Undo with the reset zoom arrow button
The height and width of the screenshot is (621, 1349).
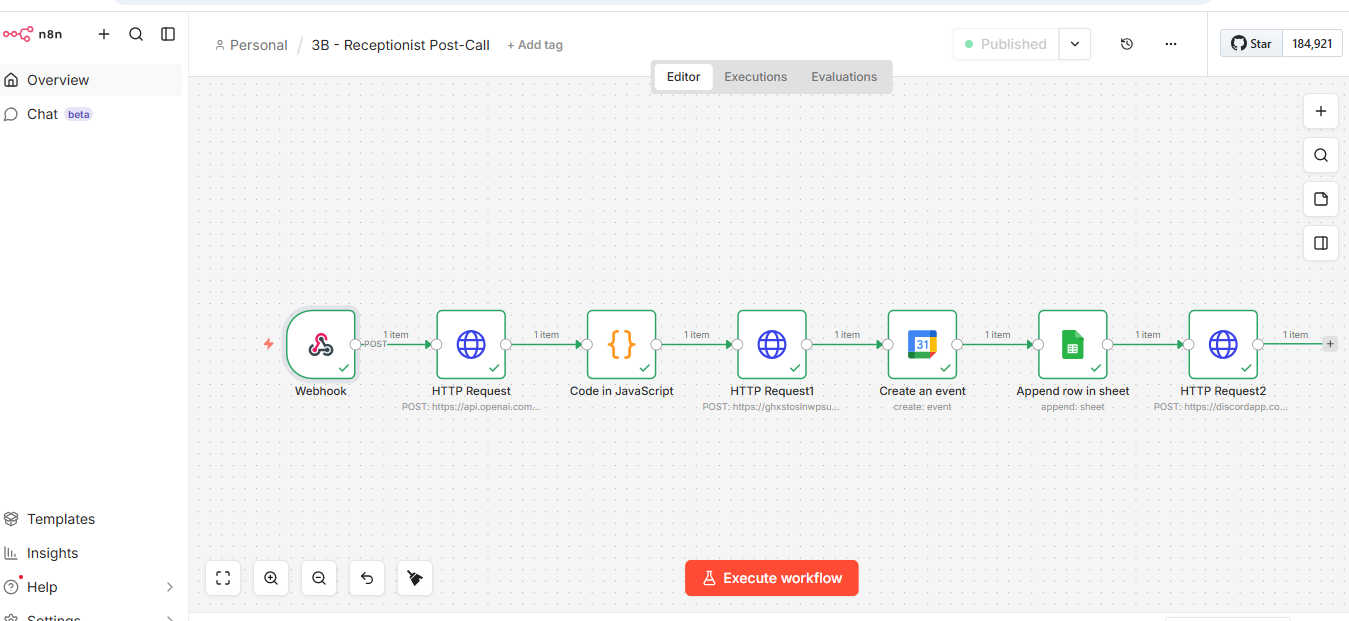click(367, 578)
